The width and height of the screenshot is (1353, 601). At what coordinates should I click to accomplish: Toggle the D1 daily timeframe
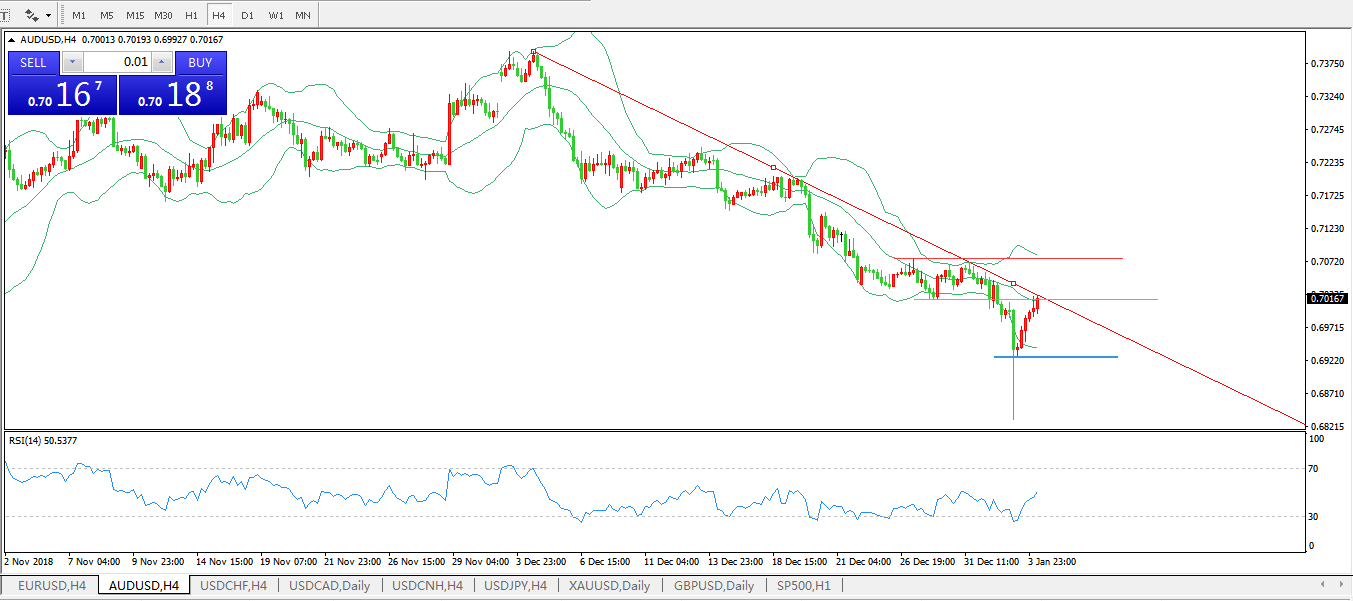click(247, 16)
